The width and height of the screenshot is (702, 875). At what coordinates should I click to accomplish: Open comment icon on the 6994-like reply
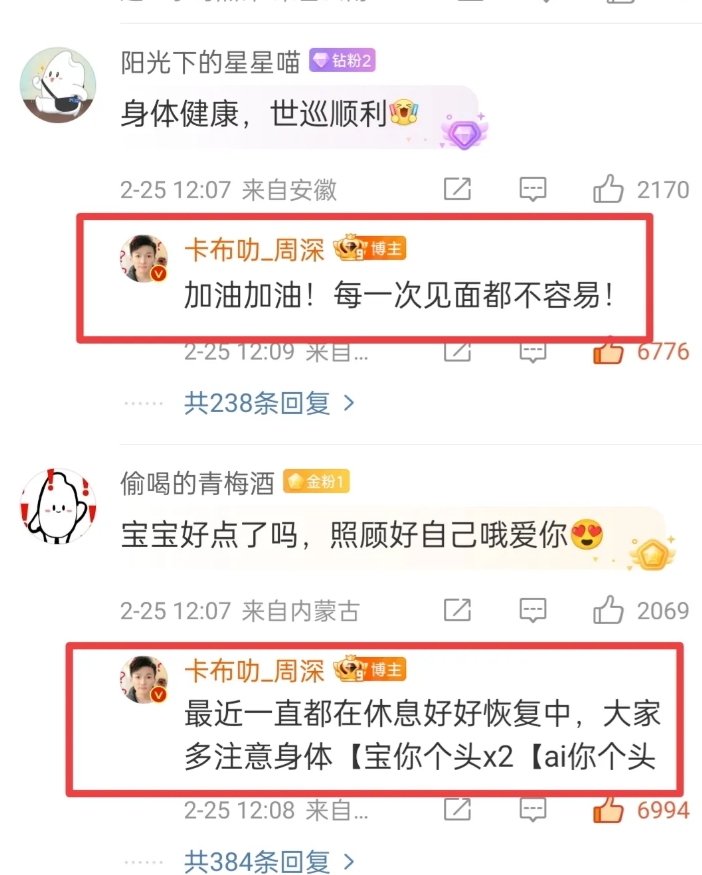pos(533,810)
